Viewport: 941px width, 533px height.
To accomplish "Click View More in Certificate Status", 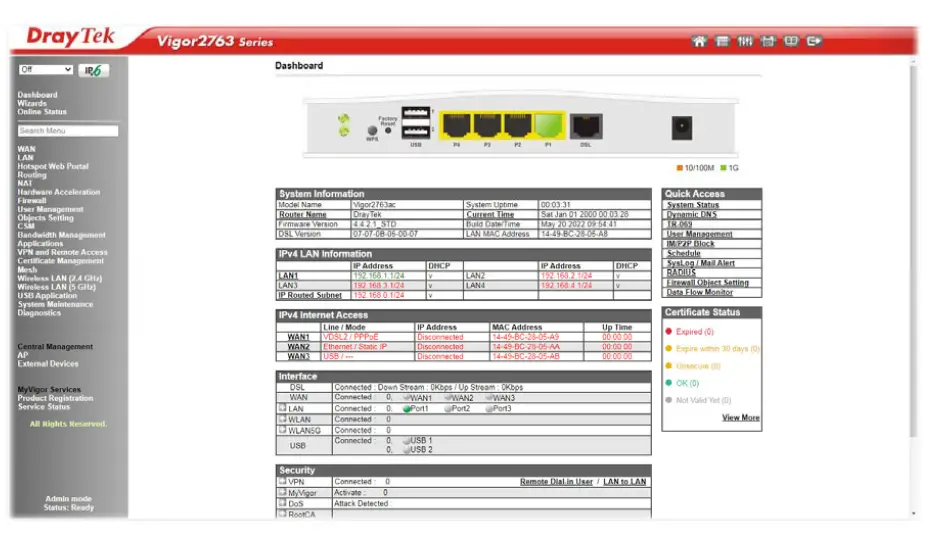I will pos(741,418).
